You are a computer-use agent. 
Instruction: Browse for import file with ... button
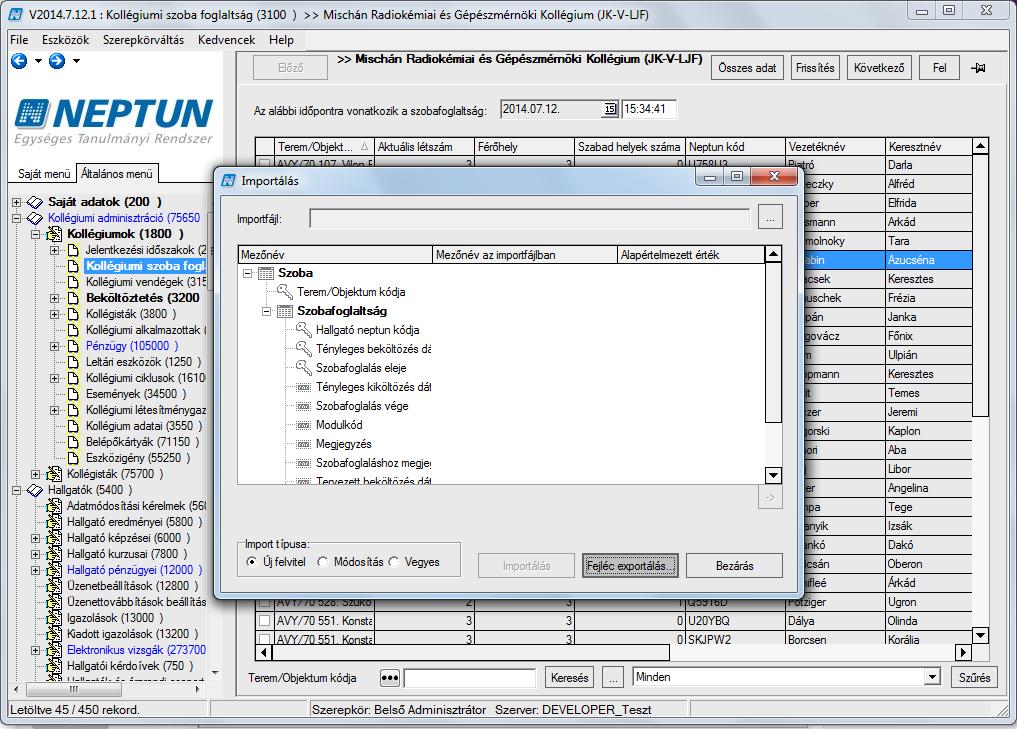tap(770, 217)
